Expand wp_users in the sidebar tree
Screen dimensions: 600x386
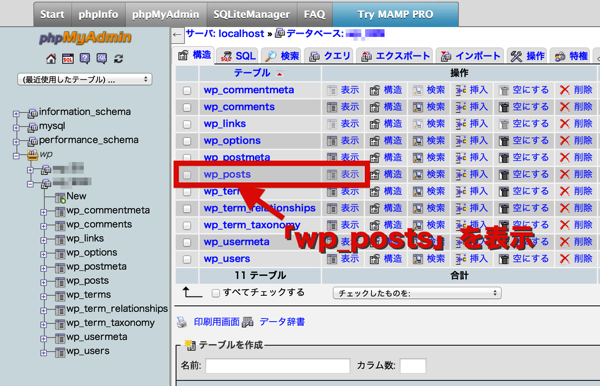[44, 353]
